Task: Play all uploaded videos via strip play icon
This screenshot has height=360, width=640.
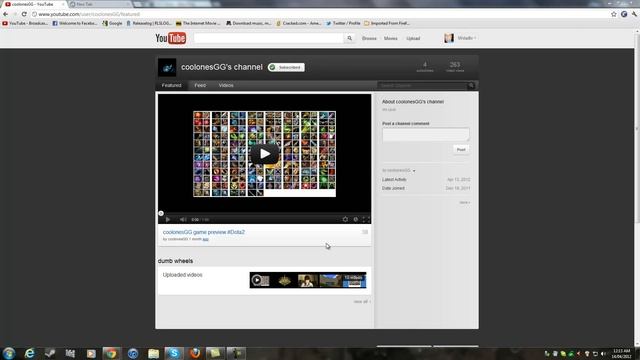Action: point(257,280)
